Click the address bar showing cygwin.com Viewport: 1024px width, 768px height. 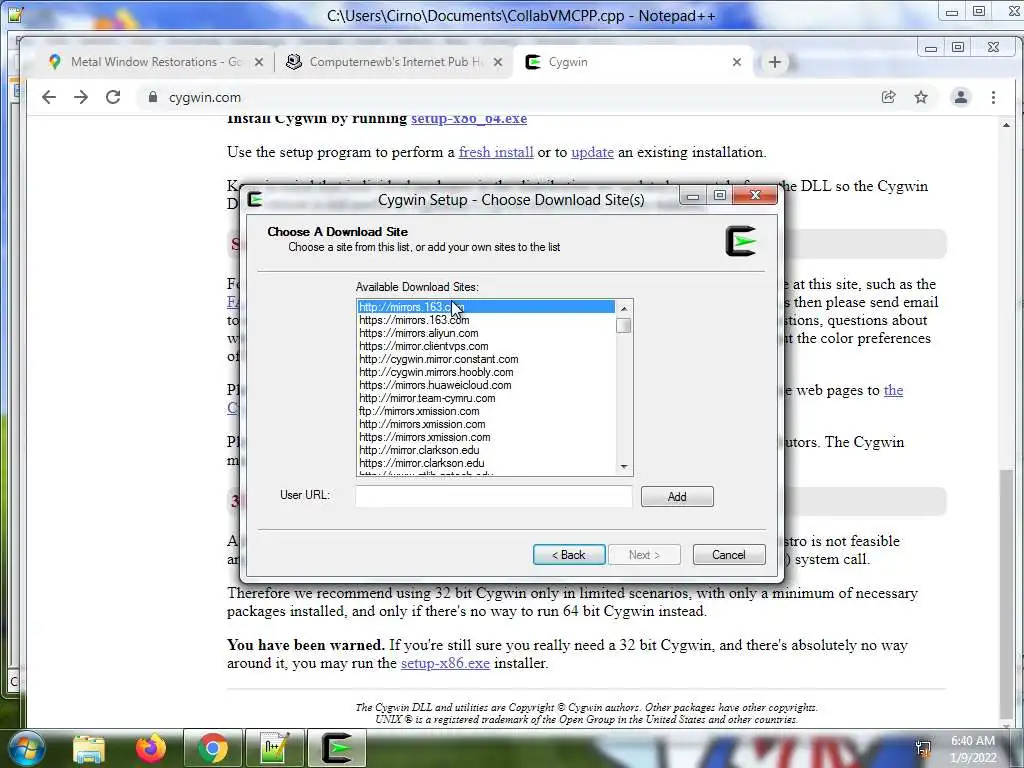[509, 97]
